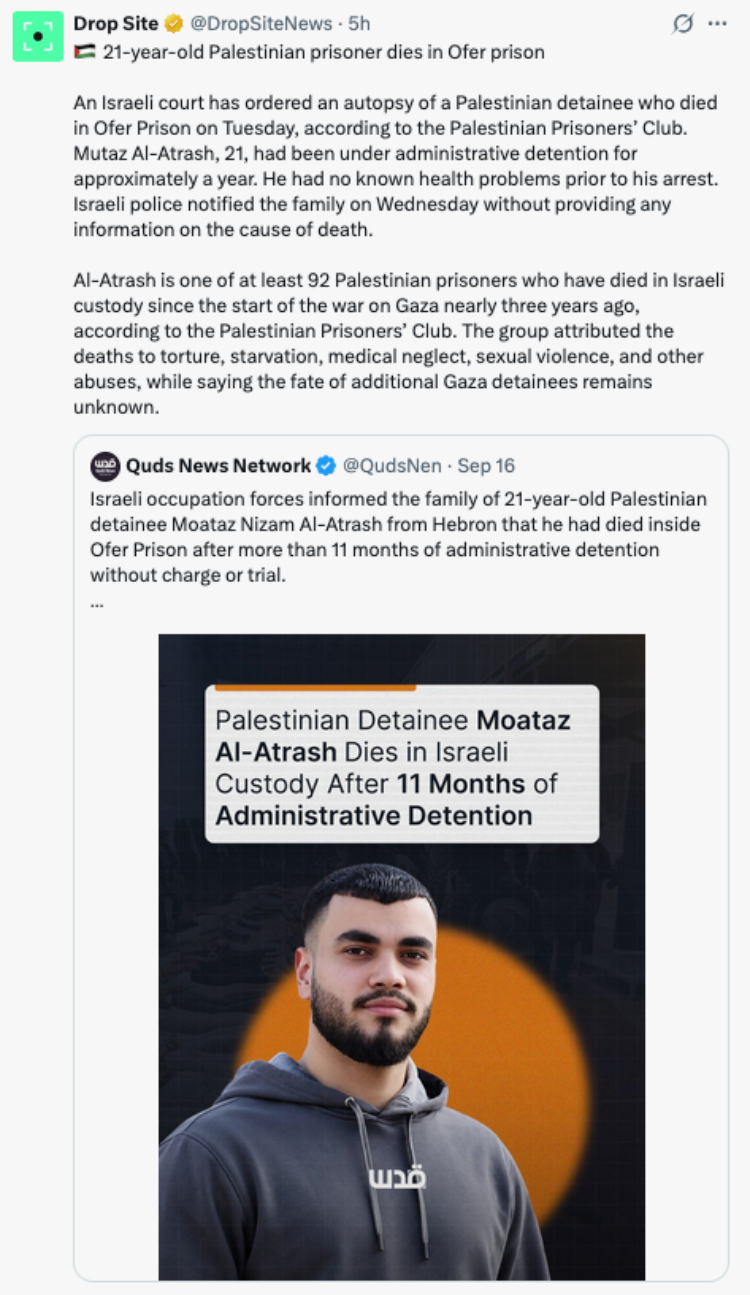
Task: Open the three-dot more options menu
Action: coord(717,24)
